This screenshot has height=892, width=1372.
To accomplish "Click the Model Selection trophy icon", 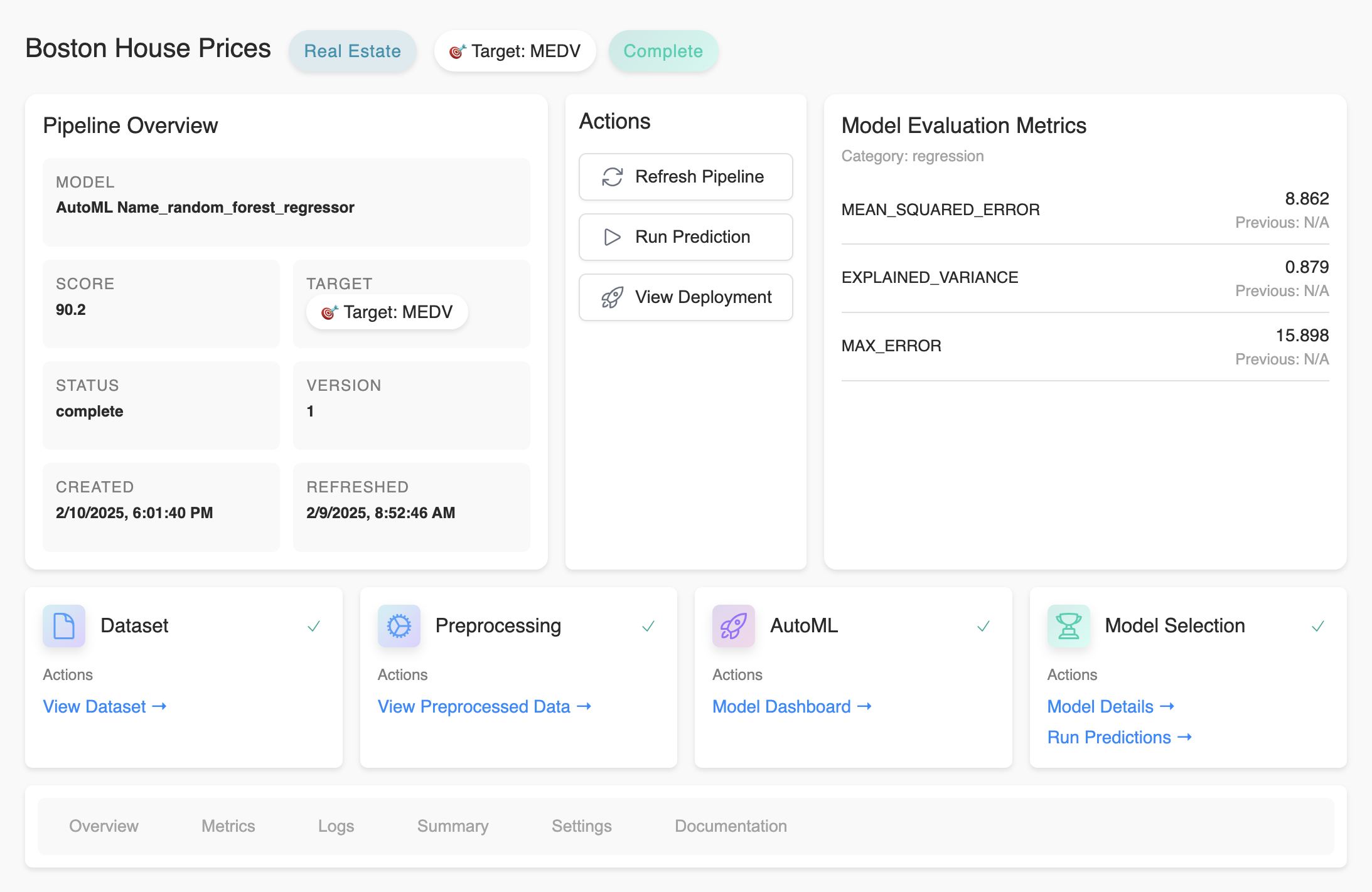I will tap(1069, 626).
